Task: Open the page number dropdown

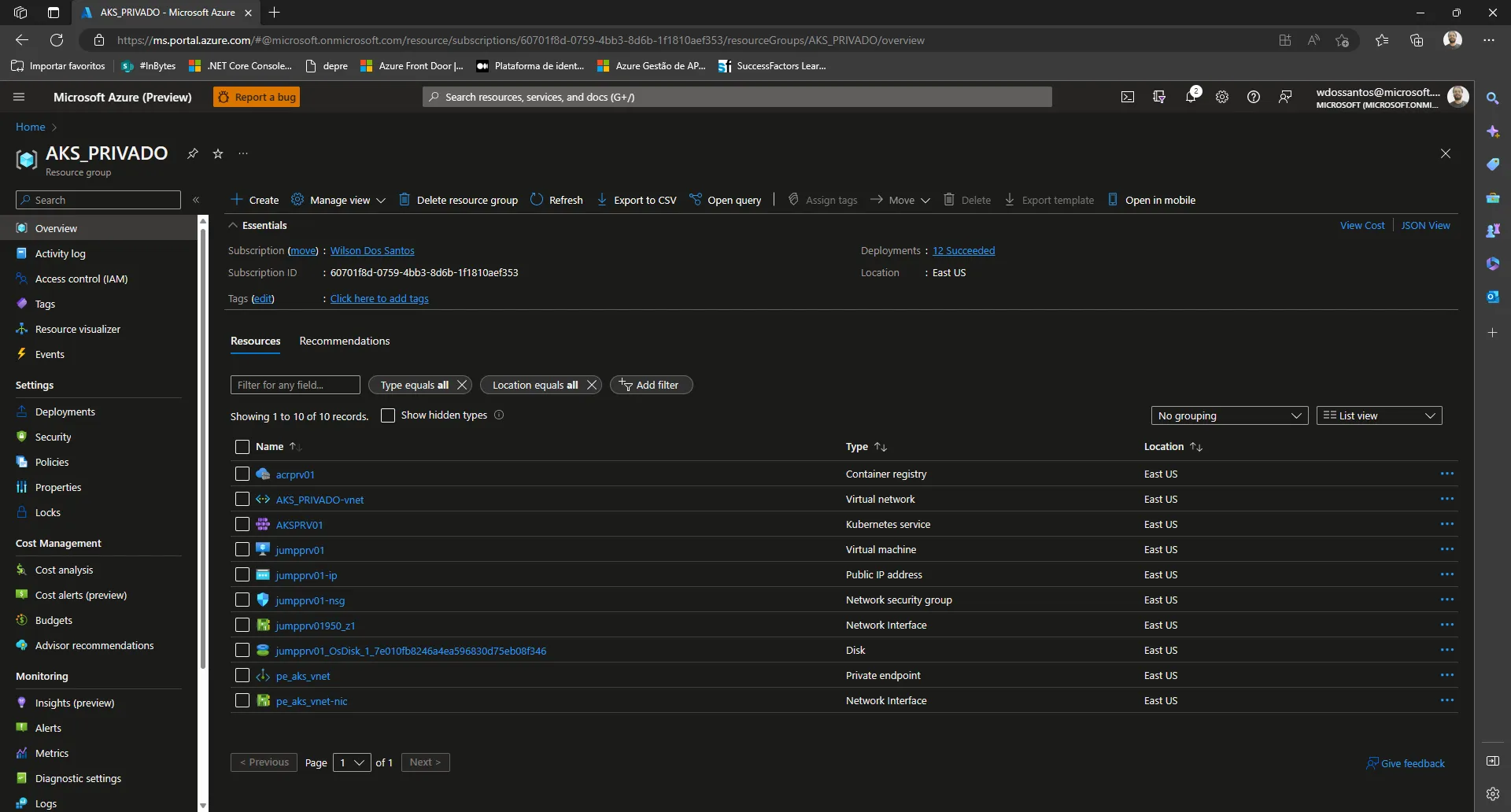Action: pos(352,762)
